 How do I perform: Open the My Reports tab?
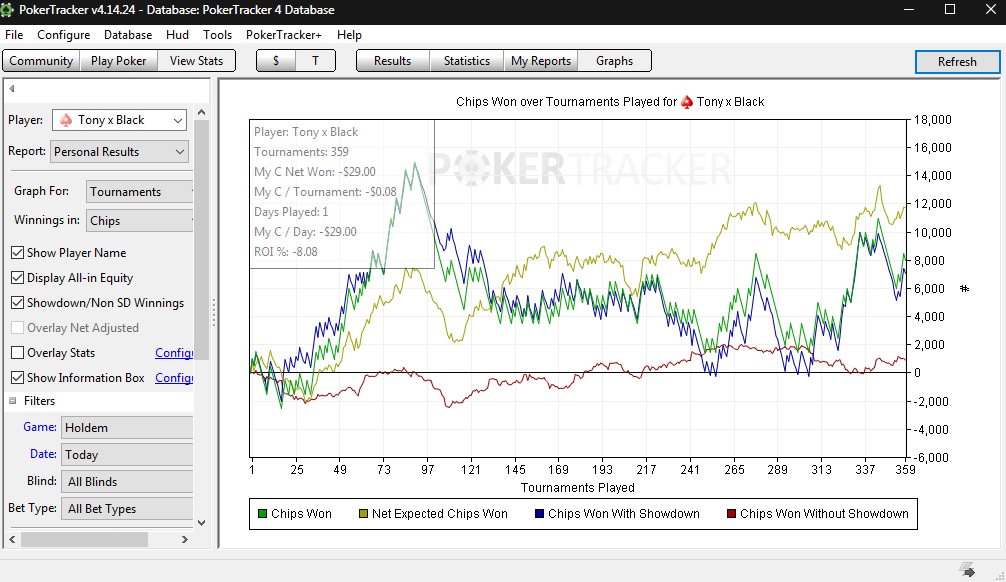[x=541, y=61]
